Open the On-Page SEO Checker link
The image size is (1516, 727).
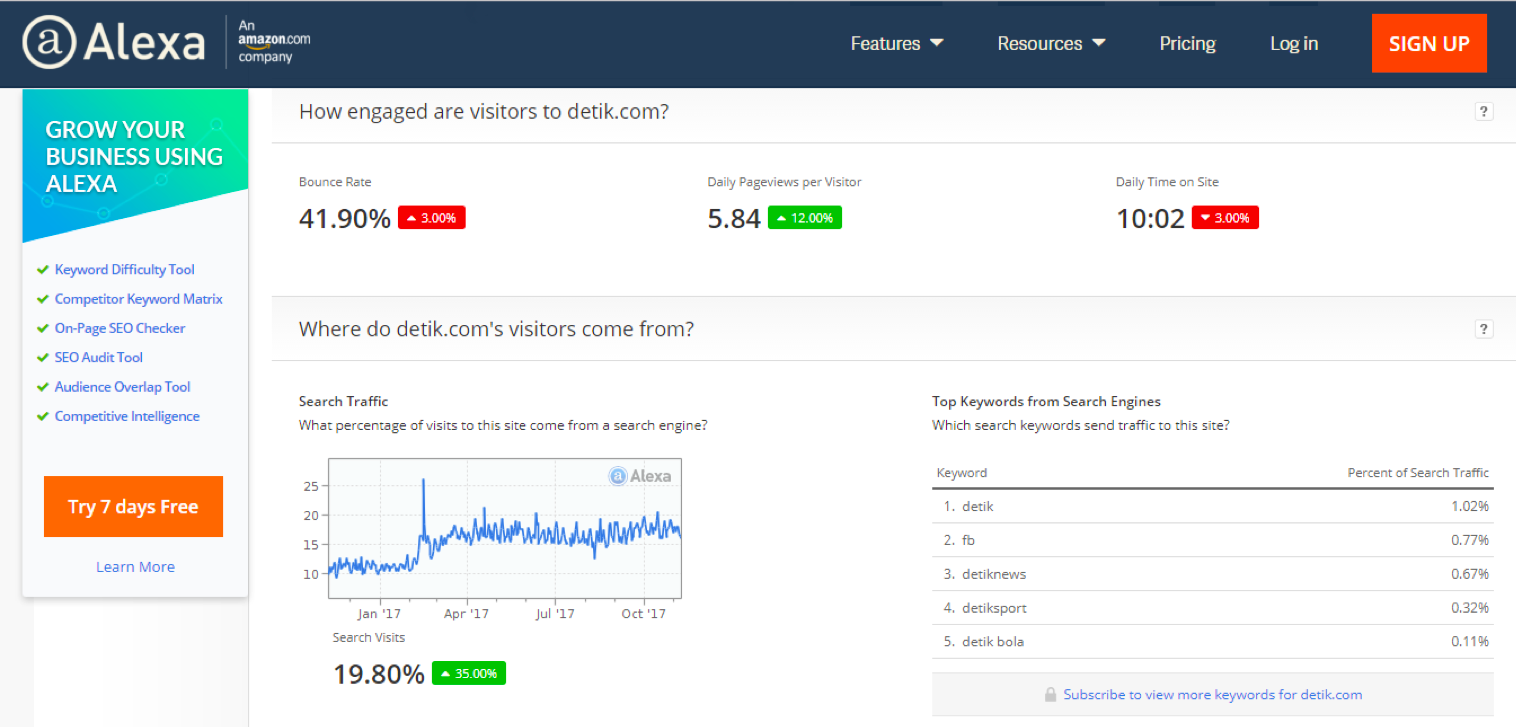click(120, 328)
